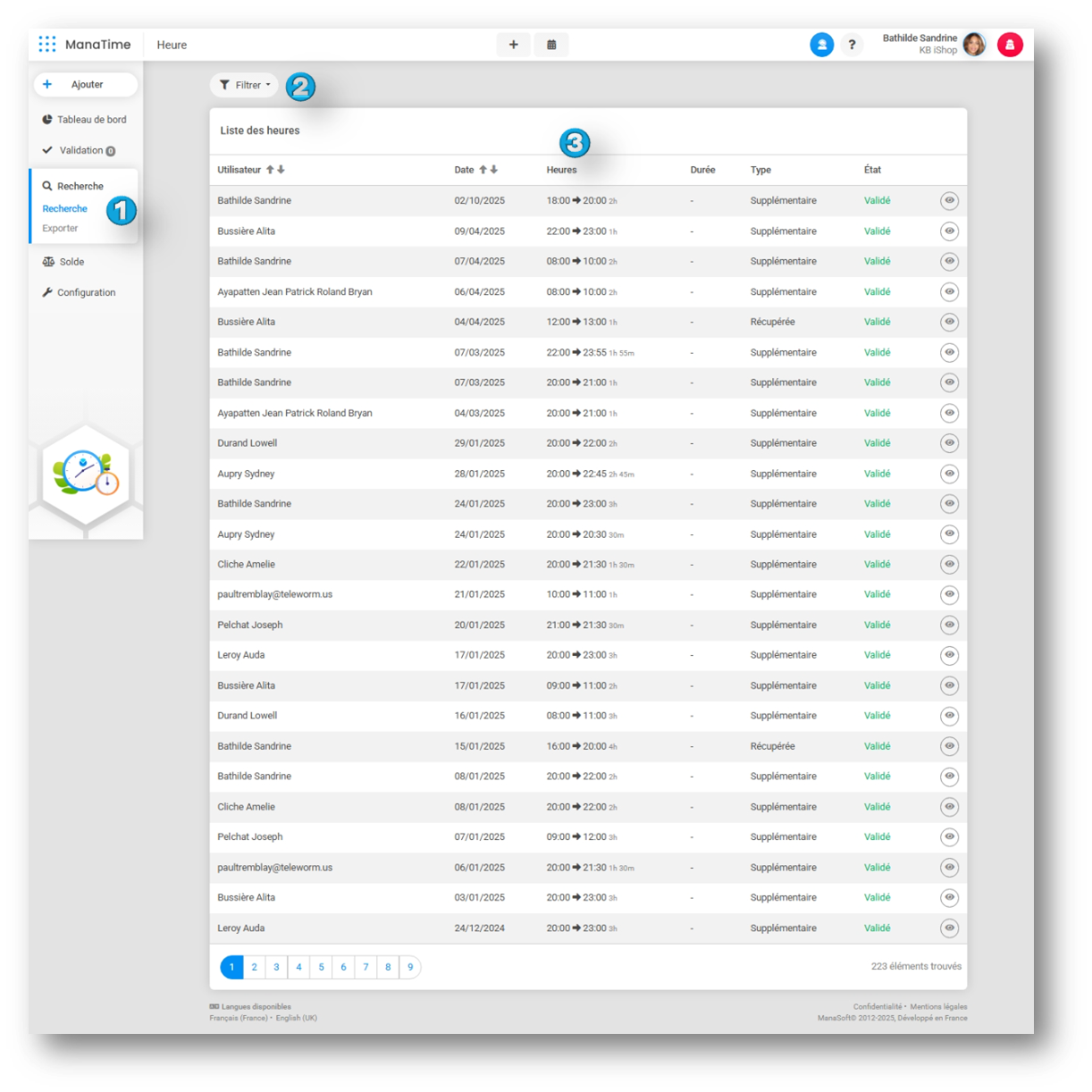Open Configuration in the sidebar
This screenshot has width=1092, height=1092.
(86, 292)
